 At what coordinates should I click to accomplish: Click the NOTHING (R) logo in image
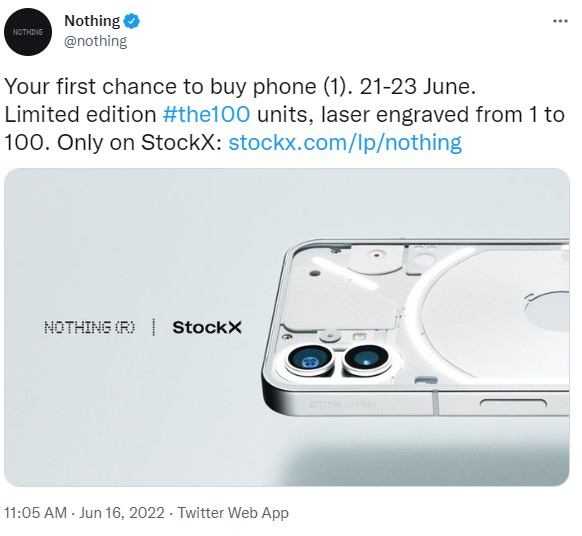(x=90, y=327)
